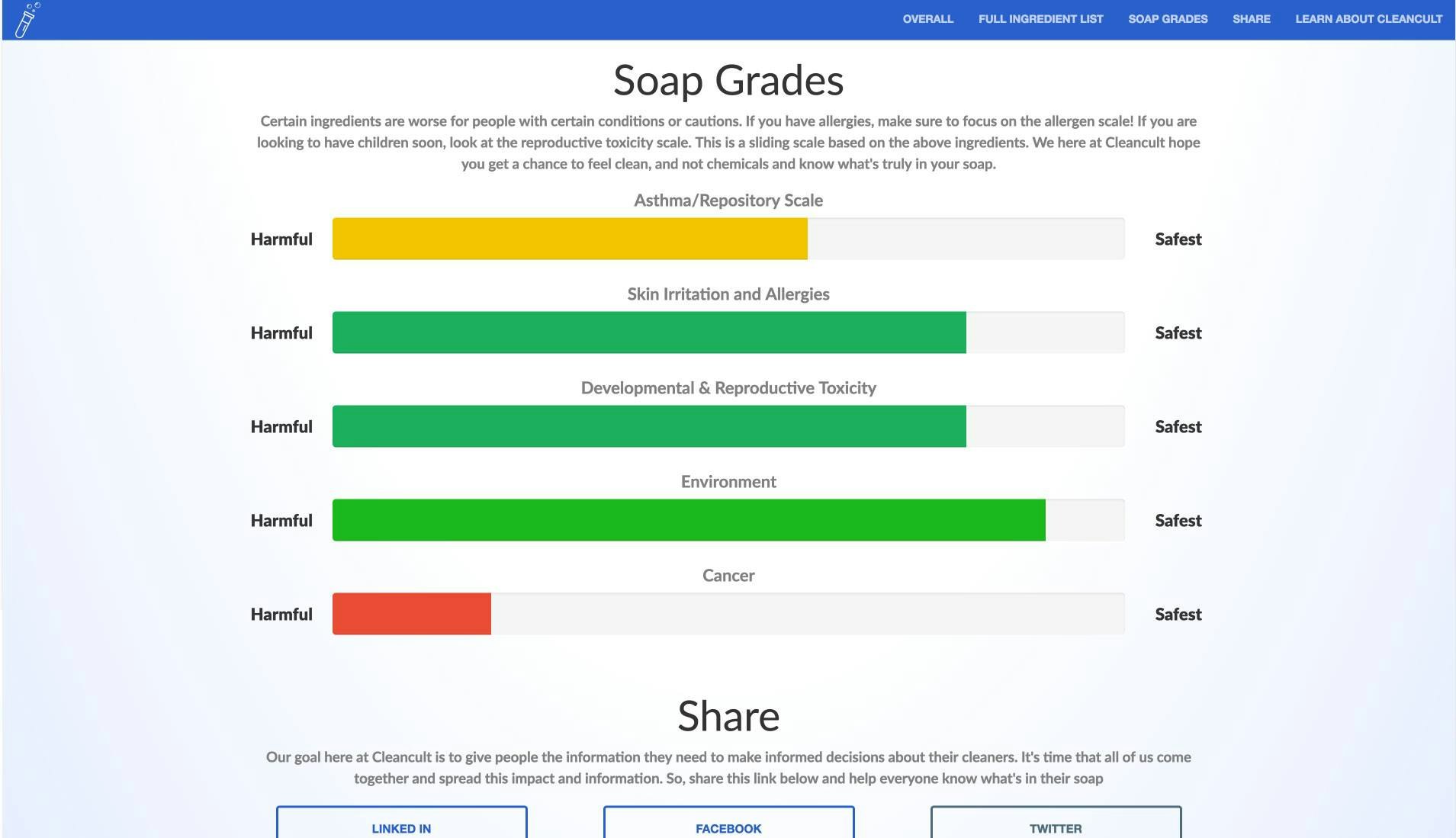This screenshot has height=838, width=1456.
Task: Select the Developmental & Reproductive Toxicity bar
Action: (648, 426)
